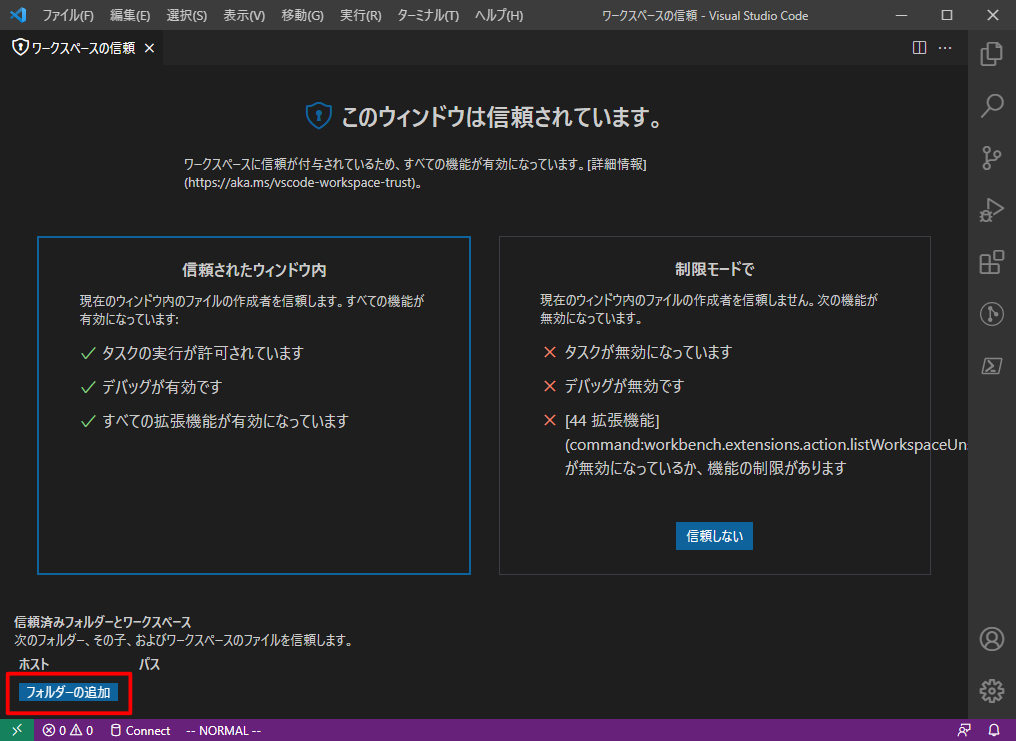The image size is (1016, 741).
Task: Click the [44 拡張機能] link text
Action: tap(612, 421)
